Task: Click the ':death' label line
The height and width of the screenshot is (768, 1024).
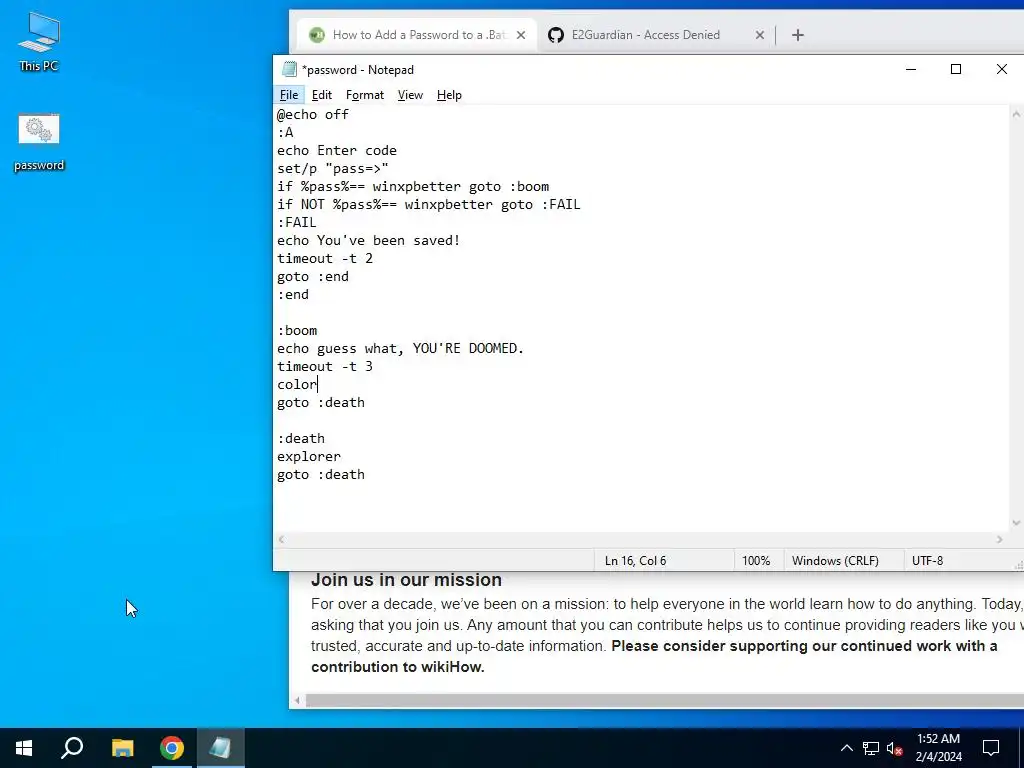Action: [301, 438]
